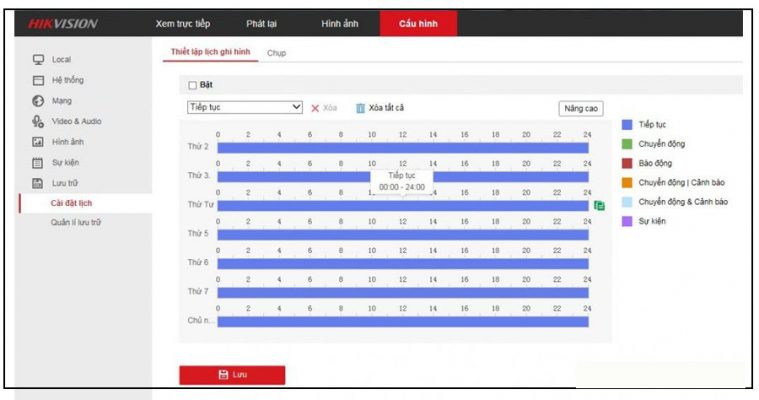Switch to the Phát lại tab

262,23
